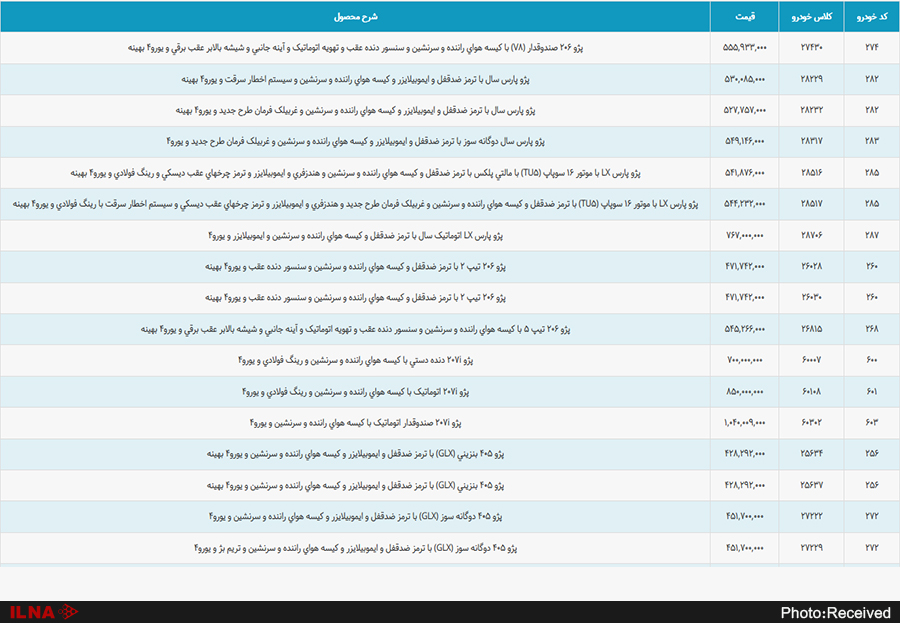Click car code cell in class ۲۵۶۳۴ row
This screenshot has height=623, width=900.
click(872, 454)
